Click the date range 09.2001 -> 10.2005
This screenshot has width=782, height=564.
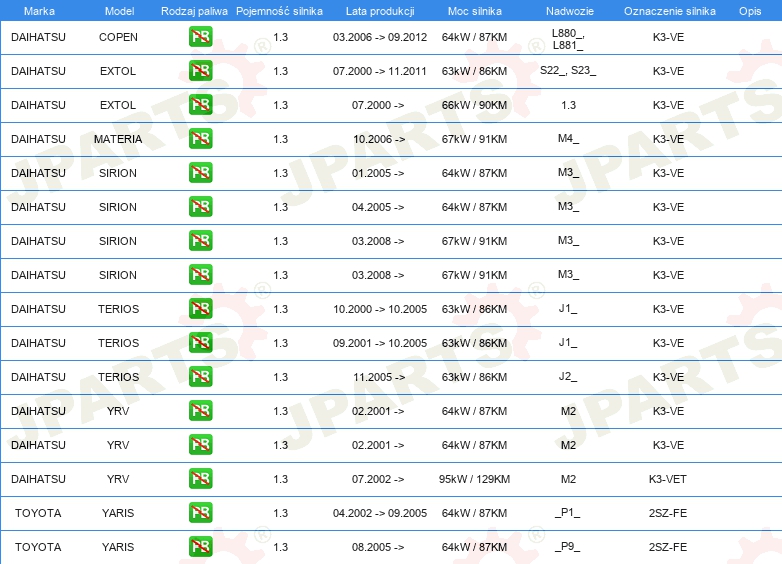(x=380, y=343)
